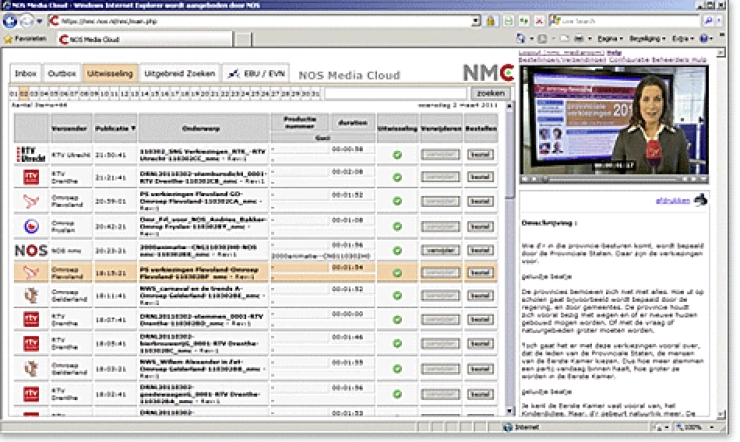Click the NMC logo in header
Viewport: 740px width, 442px height.
(487, 74)
